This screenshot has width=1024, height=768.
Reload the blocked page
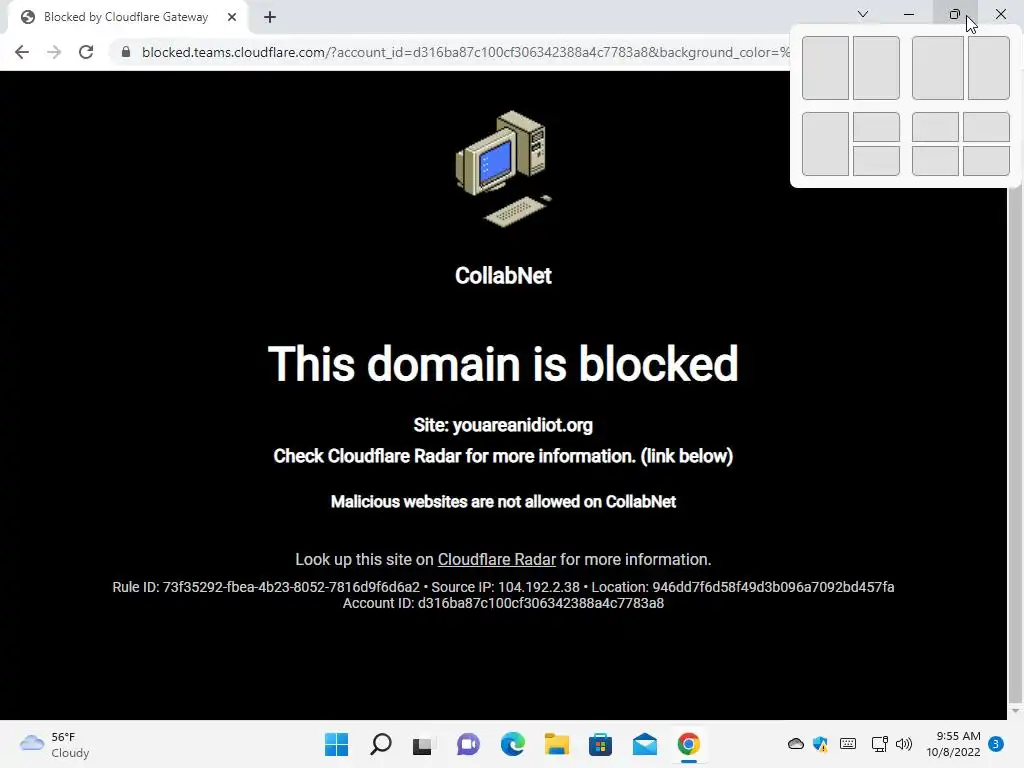(x=86, y=52)
